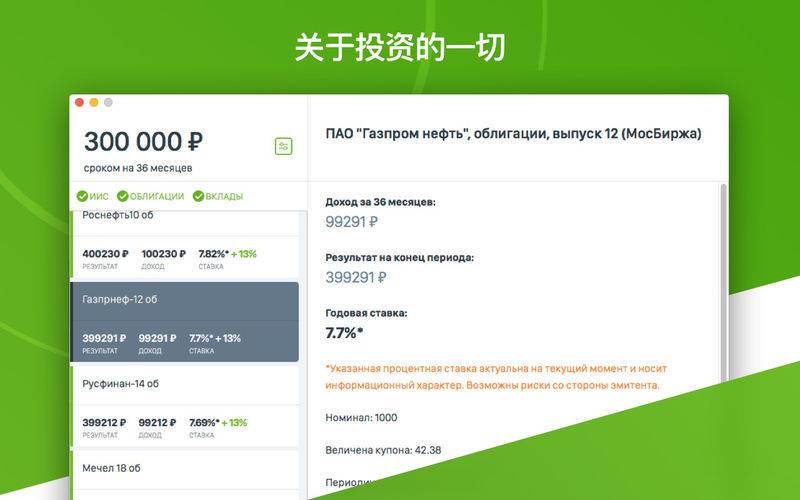Viewport: 800px width, 500px height.
Task: Click the orange interest rate disclaimer text
Action: tap(496, 377)
